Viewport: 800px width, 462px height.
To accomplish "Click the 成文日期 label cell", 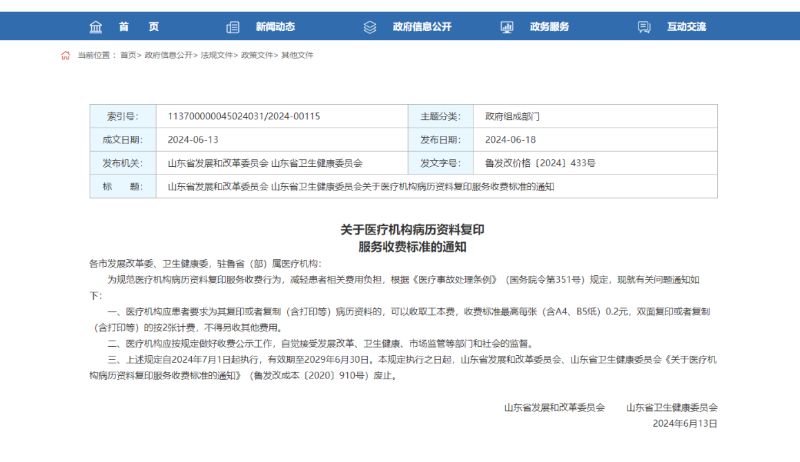I will pos(123,140).
